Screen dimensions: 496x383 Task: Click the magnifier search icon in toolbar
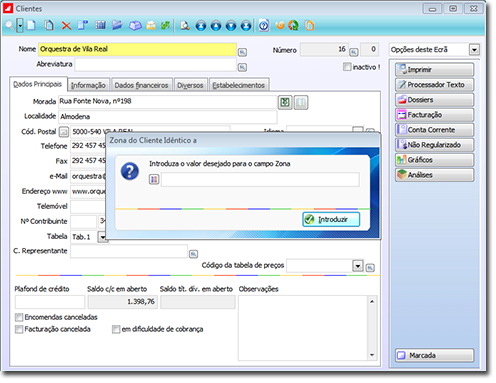9,25
